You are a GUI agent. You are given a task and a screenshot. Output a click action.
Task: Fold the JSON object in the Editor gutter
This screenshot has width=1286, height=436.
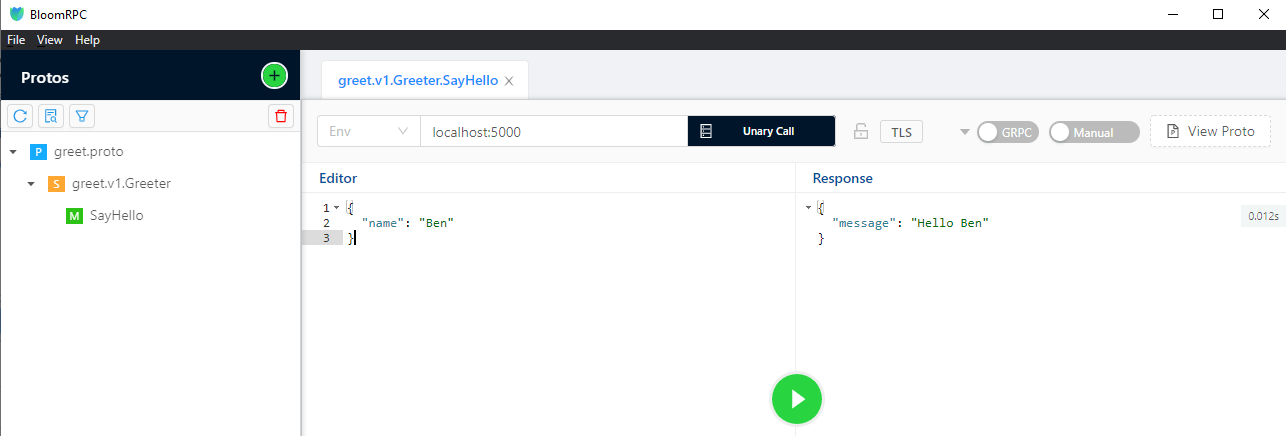tap(336, 208)
